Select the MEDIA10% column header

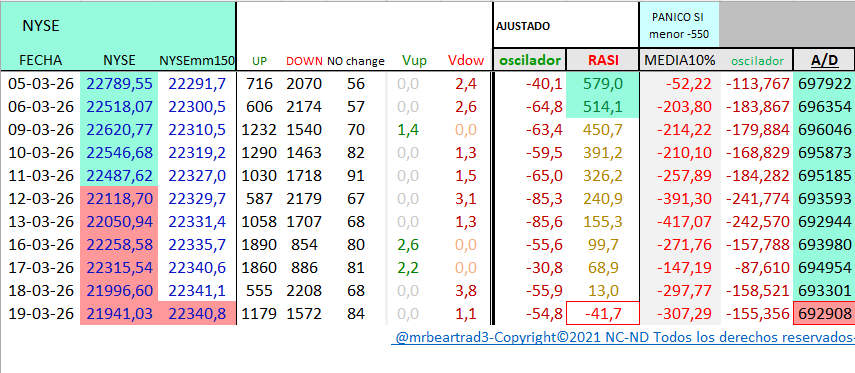click(679, 61)
